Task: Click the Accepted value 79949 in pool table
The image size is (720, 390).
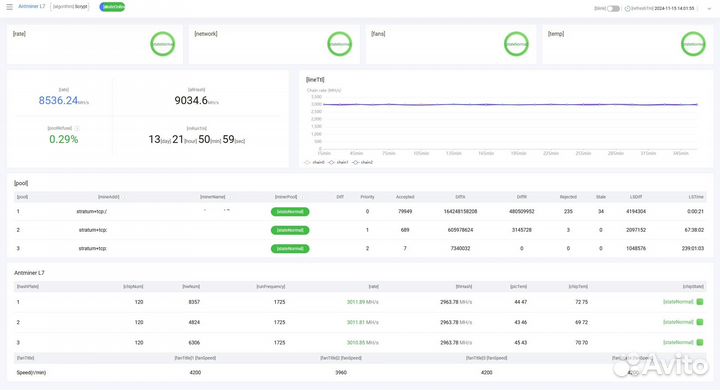Action: (x=405, y=212)
